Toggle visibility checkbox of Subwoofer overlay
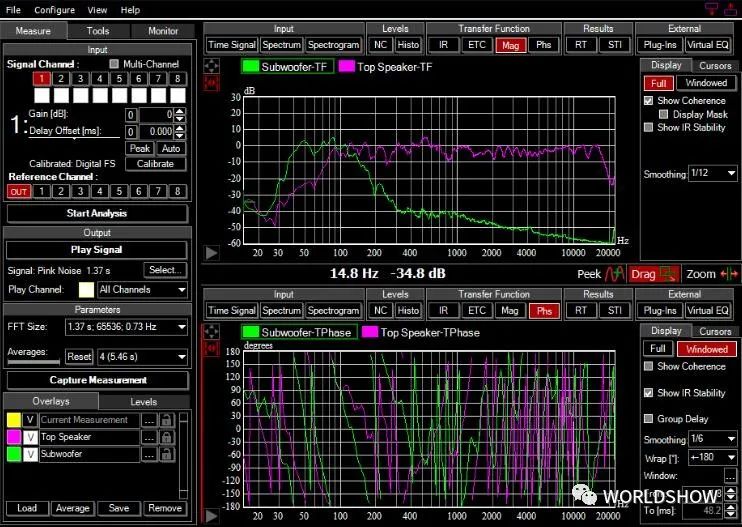Screen dimensions: 742x527 click(x=30, y=454)
